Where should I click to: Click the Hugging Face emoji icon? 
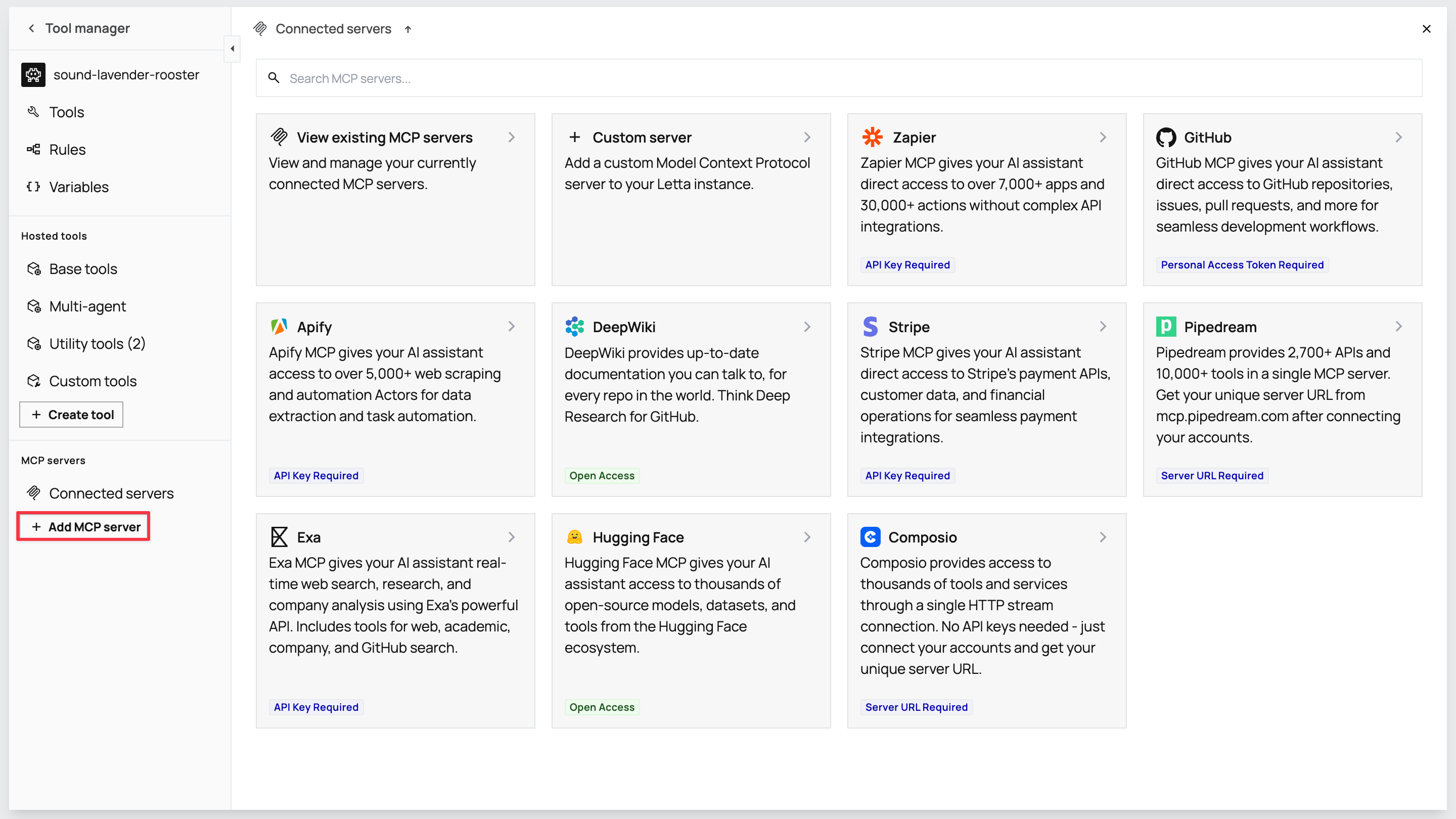[575, 537]
